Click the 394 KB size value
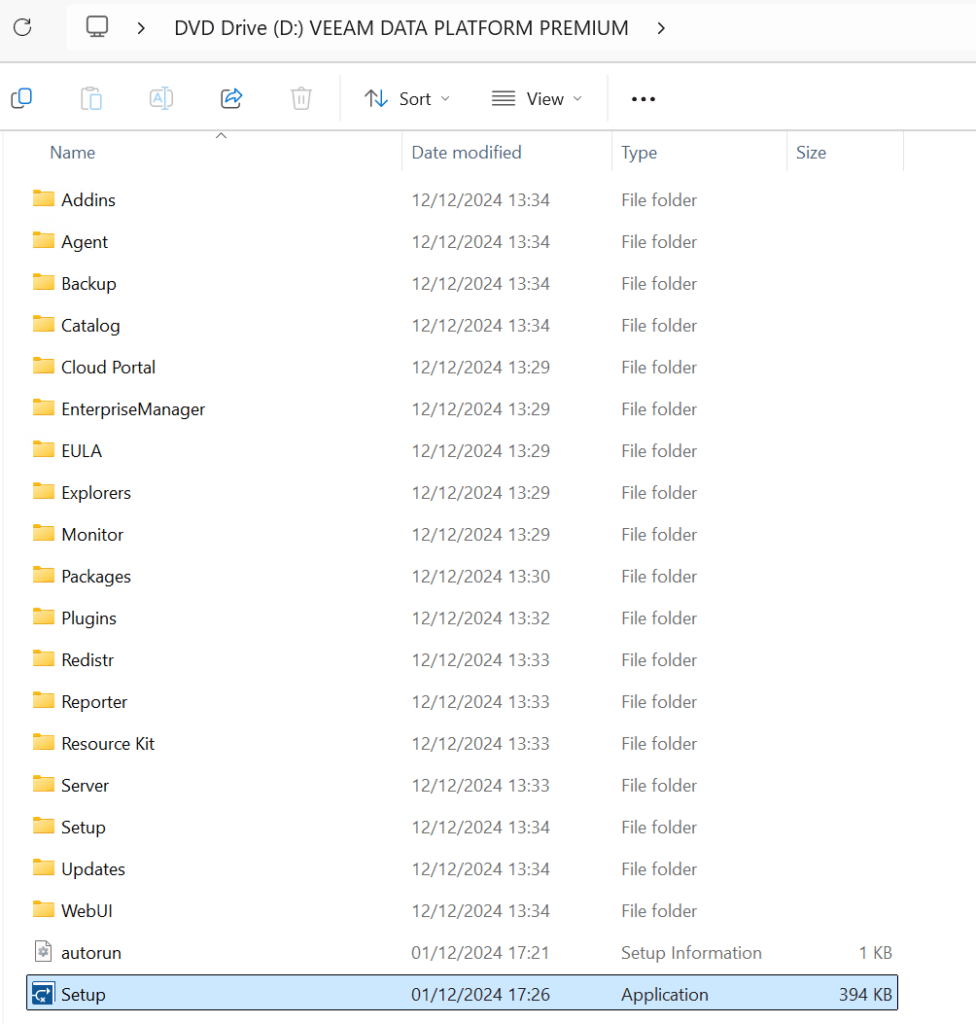976x1024 pixels. tap(866, 995)
